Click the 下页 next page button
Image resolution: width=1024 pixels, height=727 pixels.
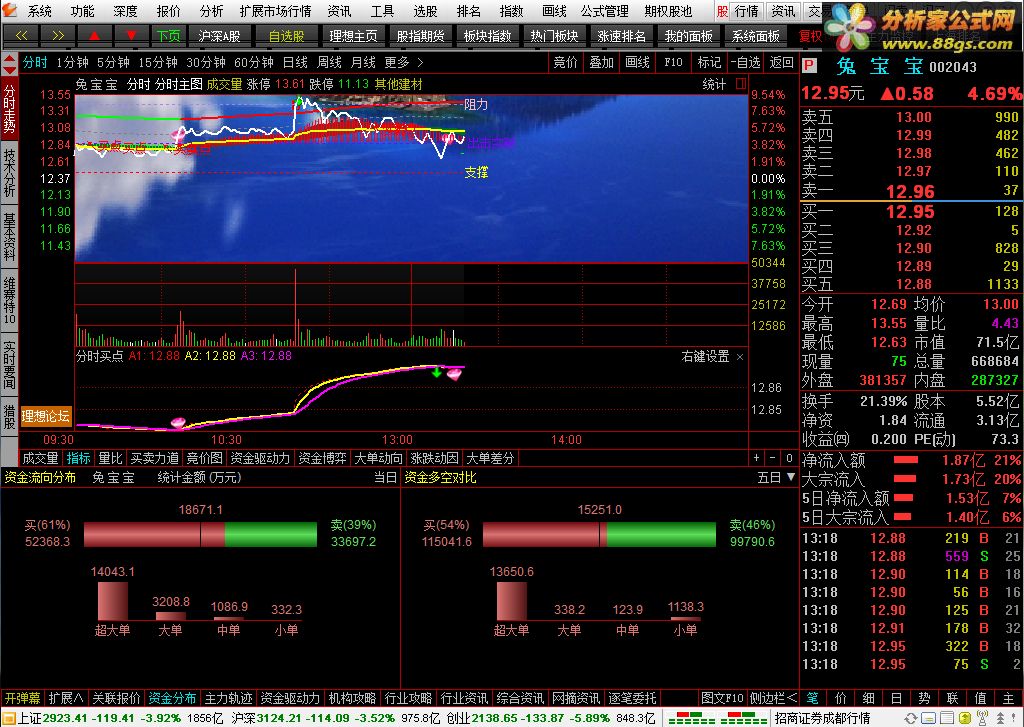[x=168, y=36]
